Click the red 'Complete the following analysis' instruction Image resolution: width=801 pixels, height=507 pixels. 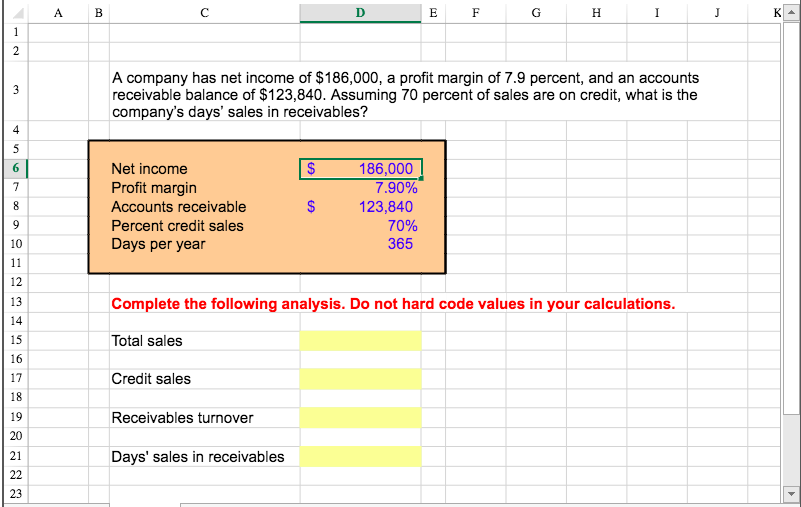[x=393, y=304]
